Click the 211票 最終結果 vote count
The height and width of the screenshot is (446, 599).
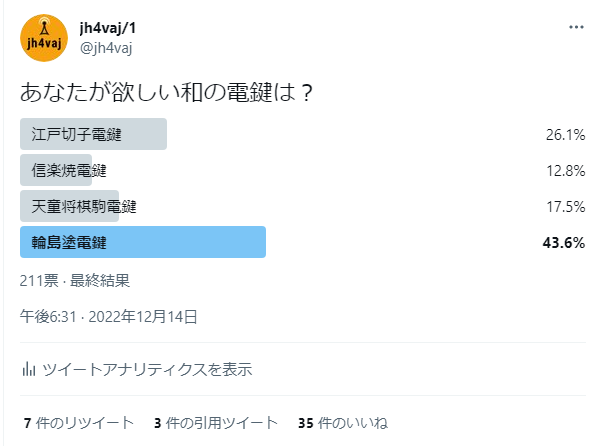(x=75, y=281)
